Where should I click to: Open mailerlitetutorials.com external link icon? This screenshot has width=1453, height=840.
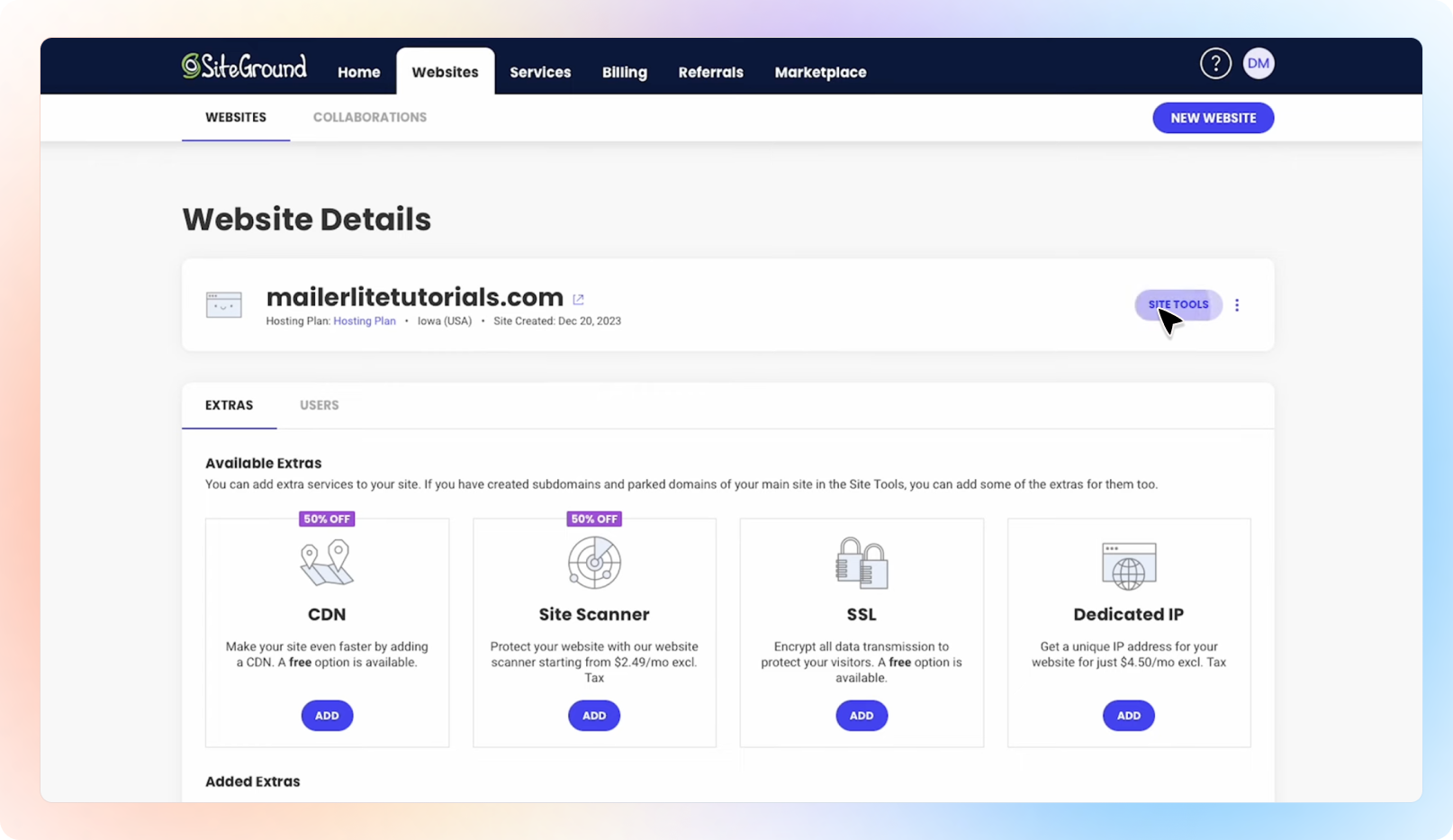(x=578, y=299)
